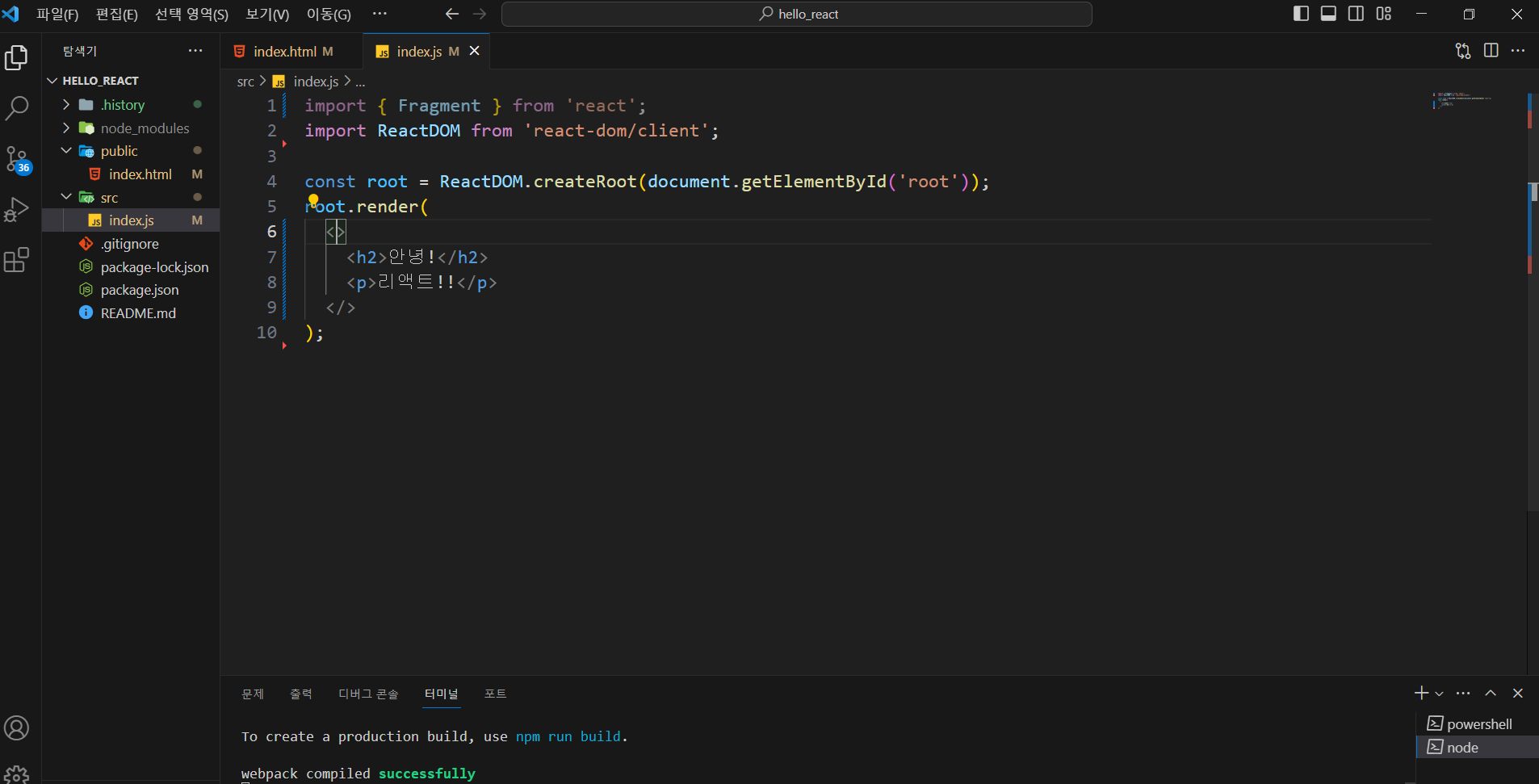This screenshot has height=784, width=1539.
Task: Click the editor minimap preview
Action: pos(1463,101)
